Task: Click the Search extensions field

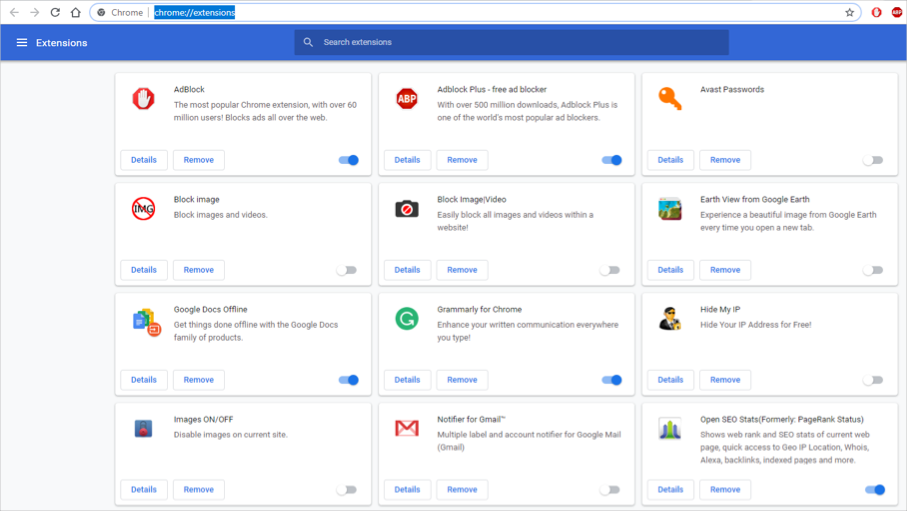Action: click(x=520, y=42)
